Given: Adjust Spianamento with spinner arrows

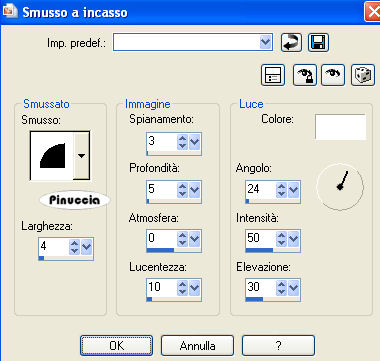Looking at the screenshot, I should coord(182,142).
